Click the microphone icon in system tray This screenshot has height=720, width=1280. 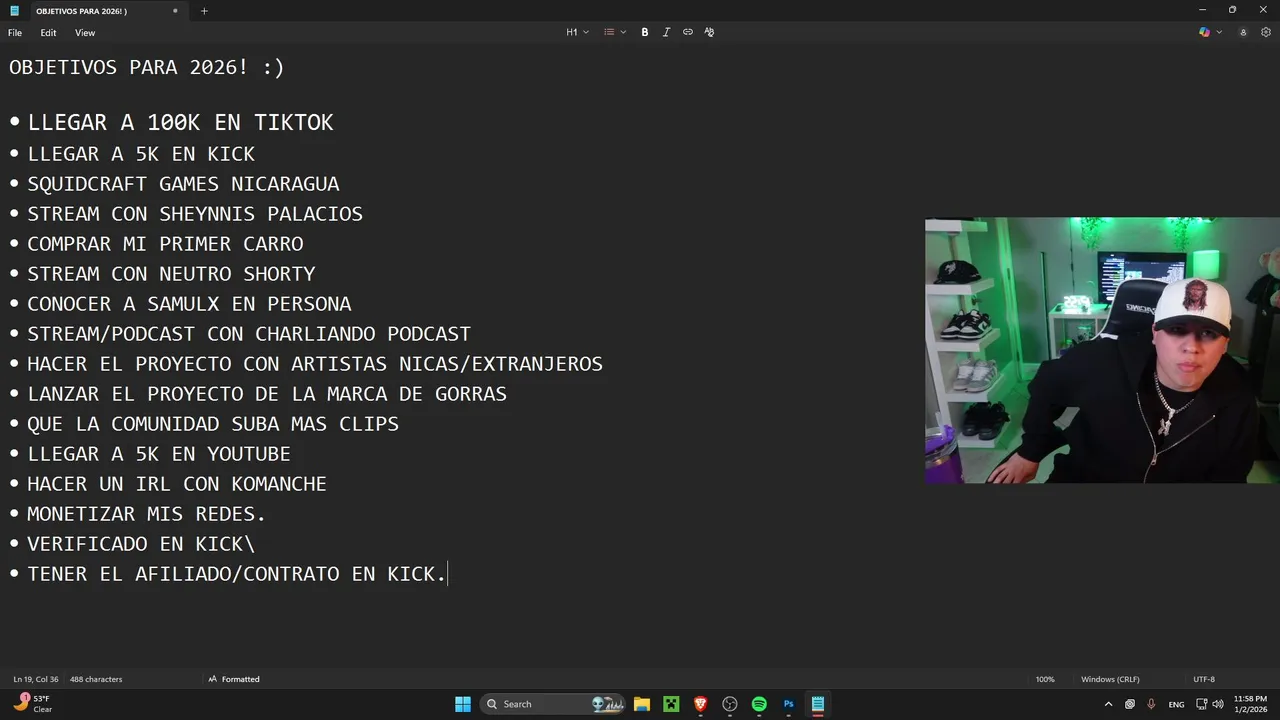pos(1151,704)
